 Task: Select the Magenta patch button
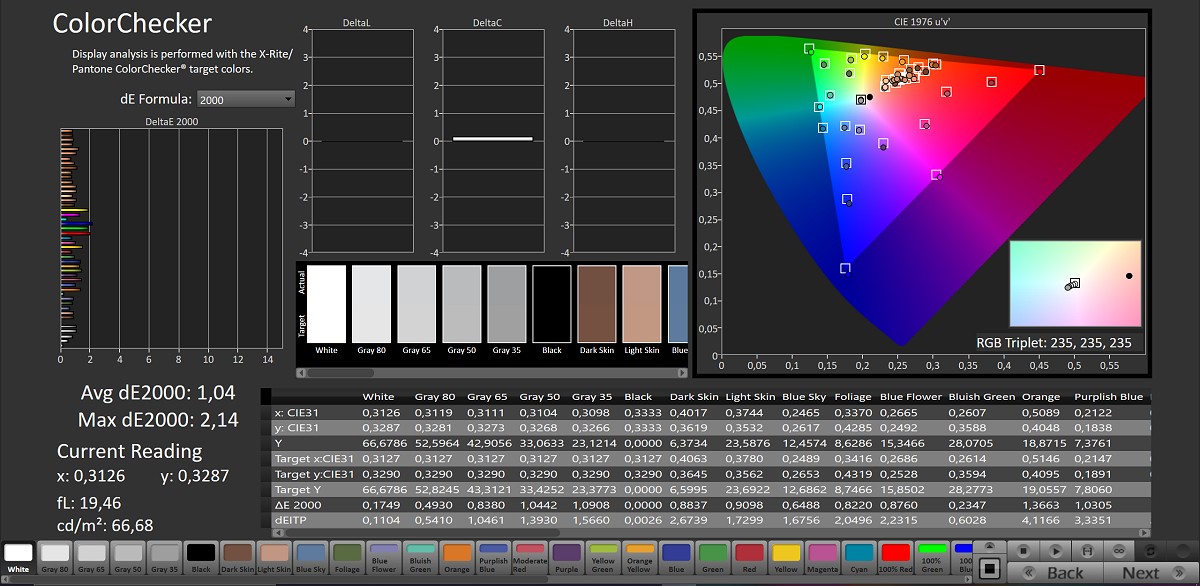click(822, 558)
